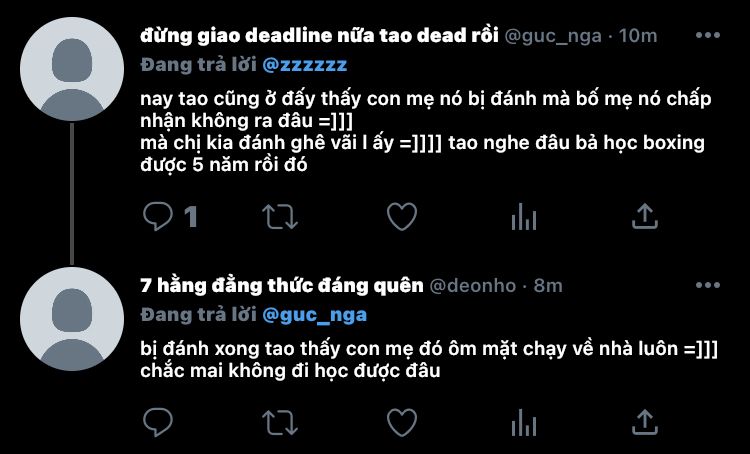
Task: Share the @deonho tweet
Action: [x=645, y=422]
